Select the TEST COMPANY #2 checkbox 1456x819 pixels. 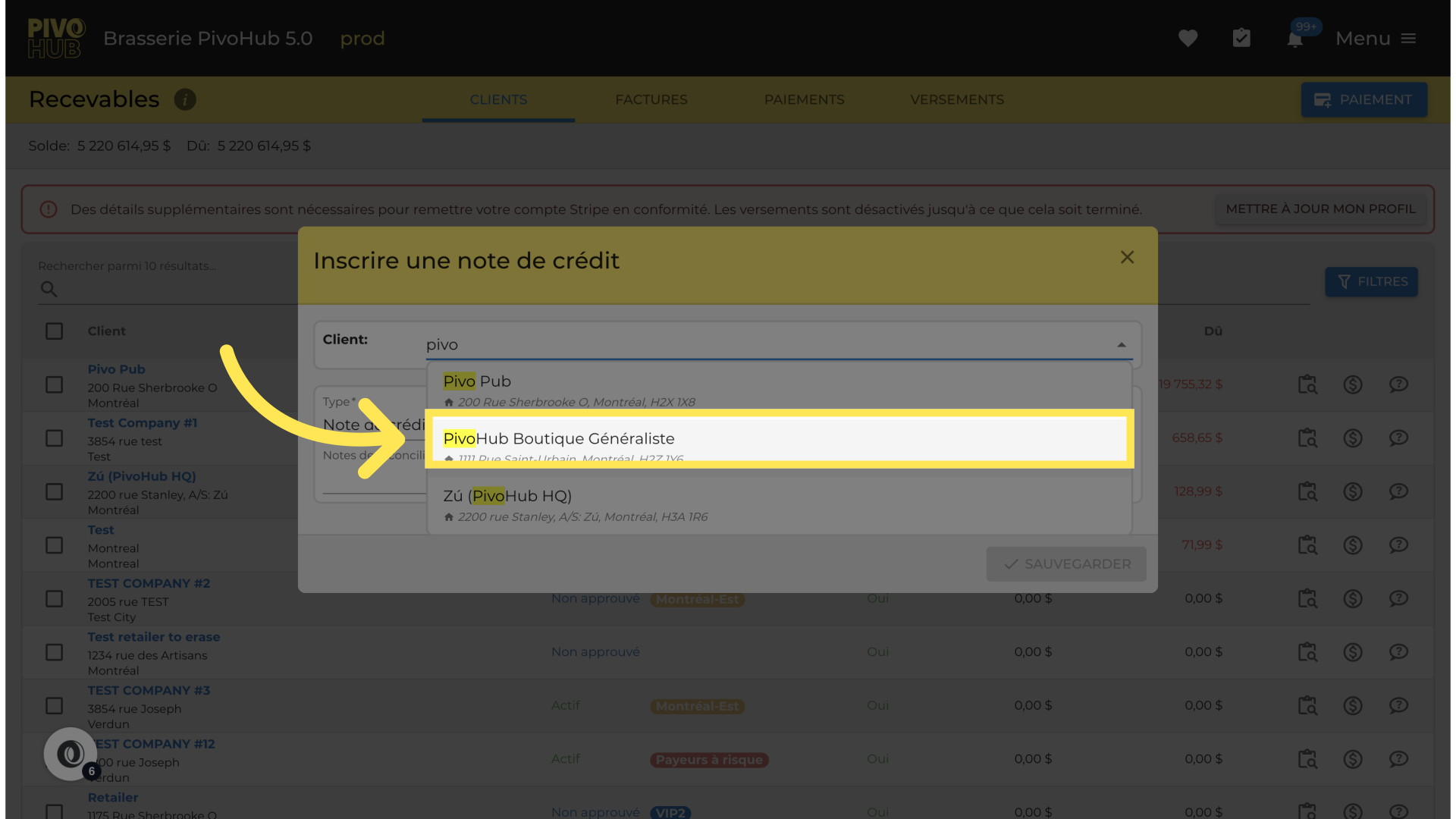pyautogui.click(x=55, y=599)
